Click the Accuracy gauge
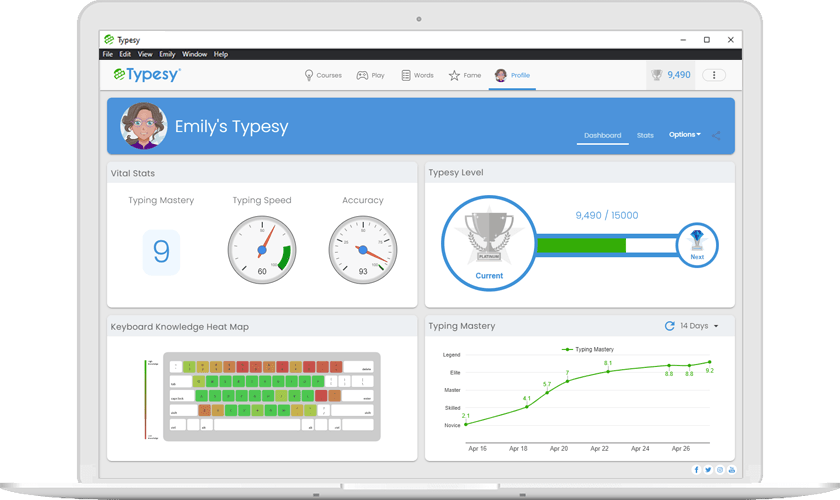The image size is (840, 500). pos(363,250)
